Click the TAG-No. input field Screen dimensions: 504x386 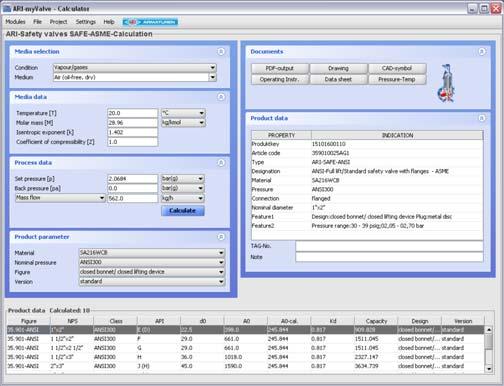tap(389, 246)
